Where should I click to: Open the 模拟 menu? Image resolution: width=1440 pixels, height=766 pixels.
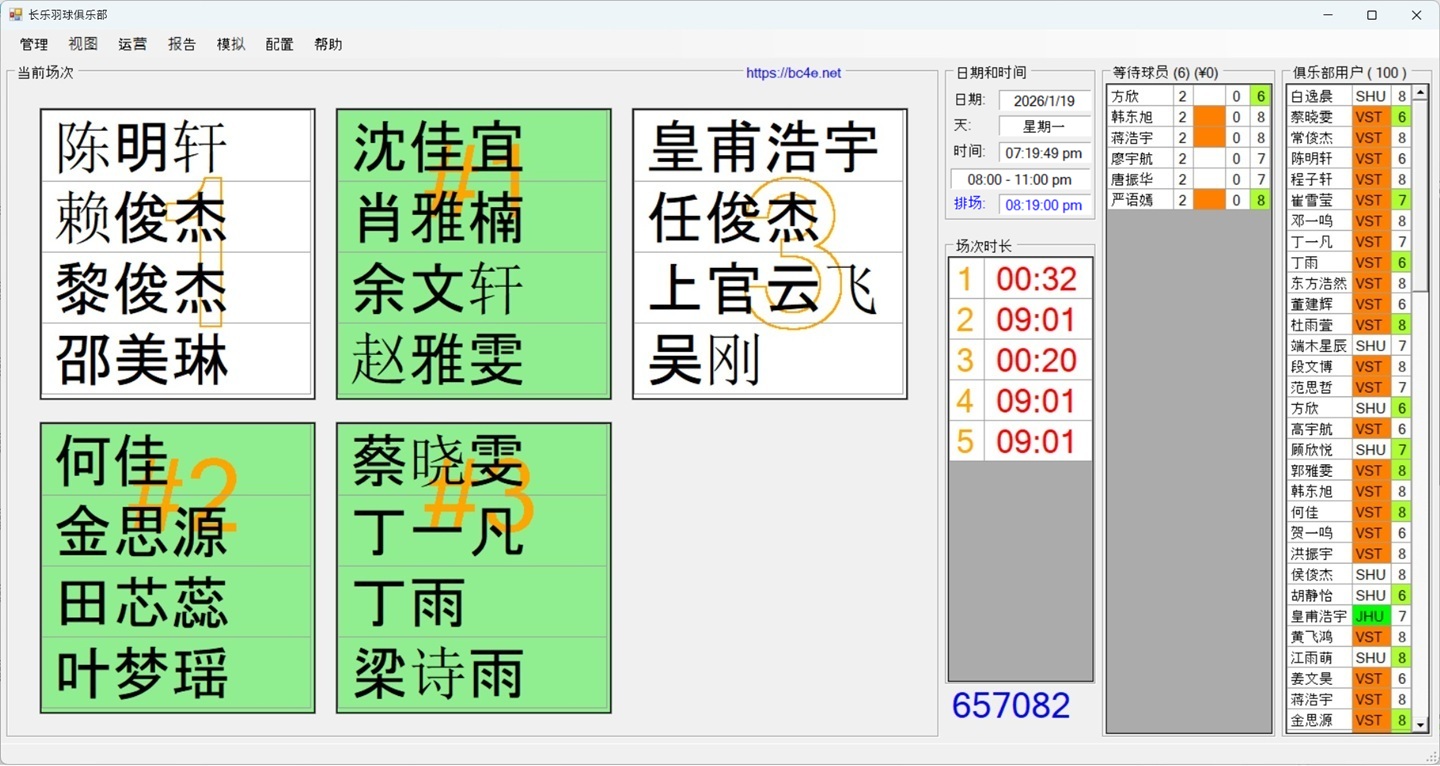click(x=230, y=44)
